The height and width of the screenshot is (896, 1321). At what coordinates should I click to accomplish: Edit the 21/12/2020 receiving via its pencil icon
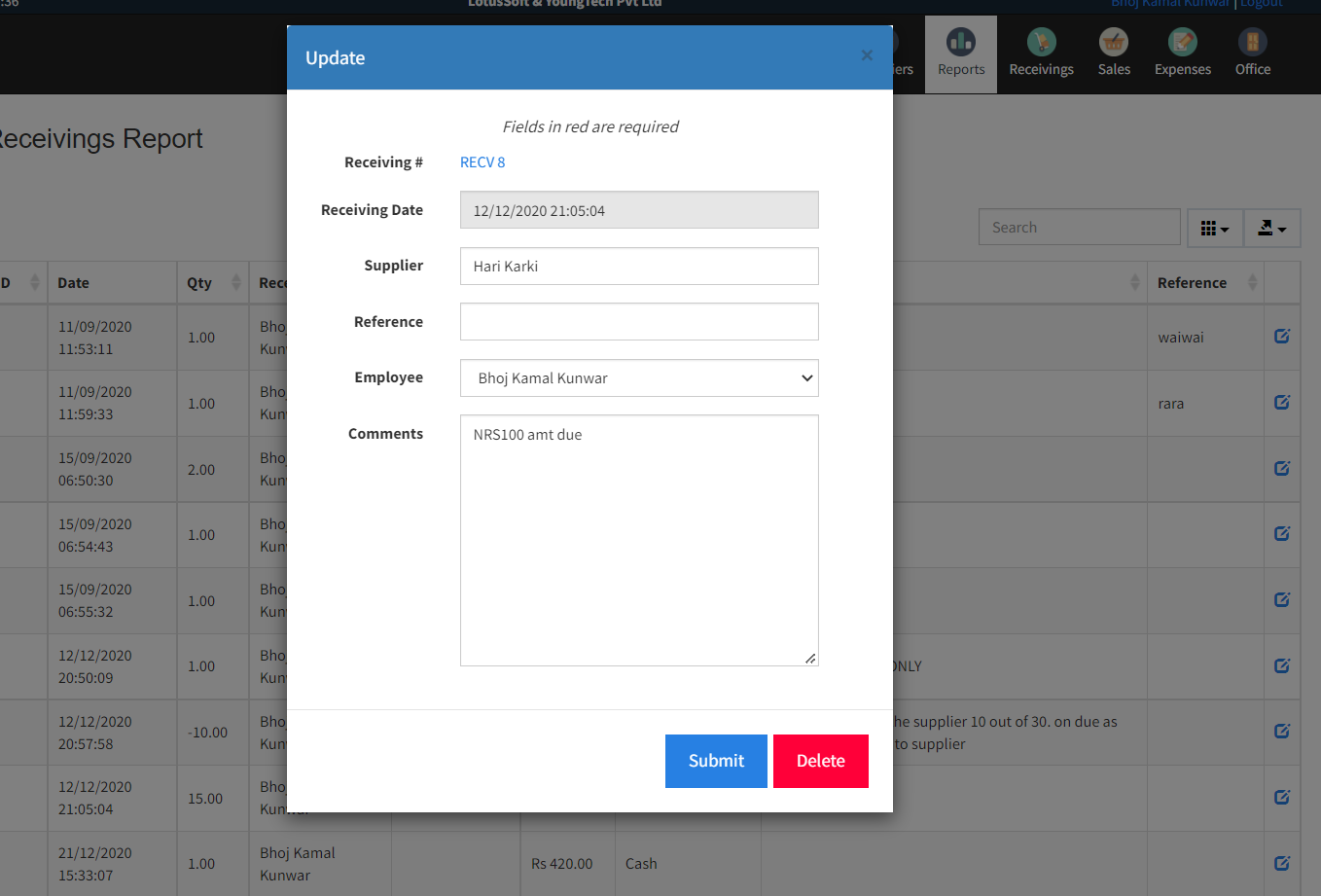coord(1281,863)
